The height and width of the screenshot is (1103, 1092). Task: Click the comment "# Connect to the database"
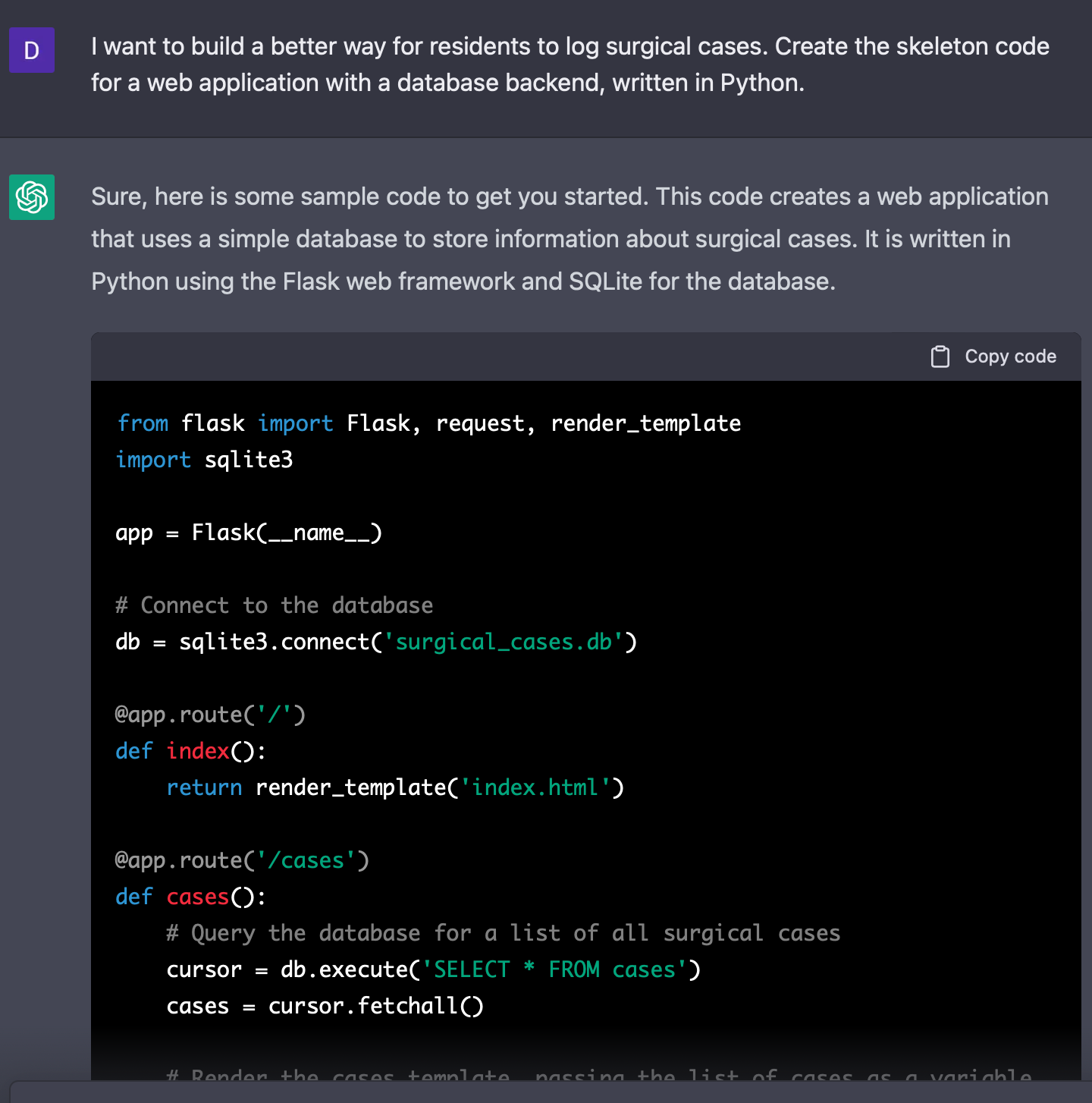275,605
